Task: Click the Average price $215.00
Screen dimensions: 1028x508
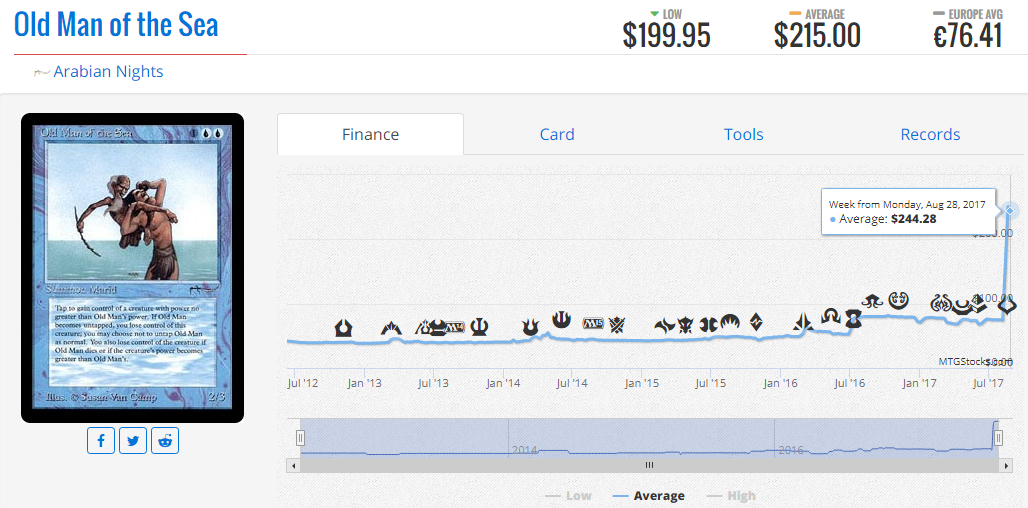Action: (817, 35)
